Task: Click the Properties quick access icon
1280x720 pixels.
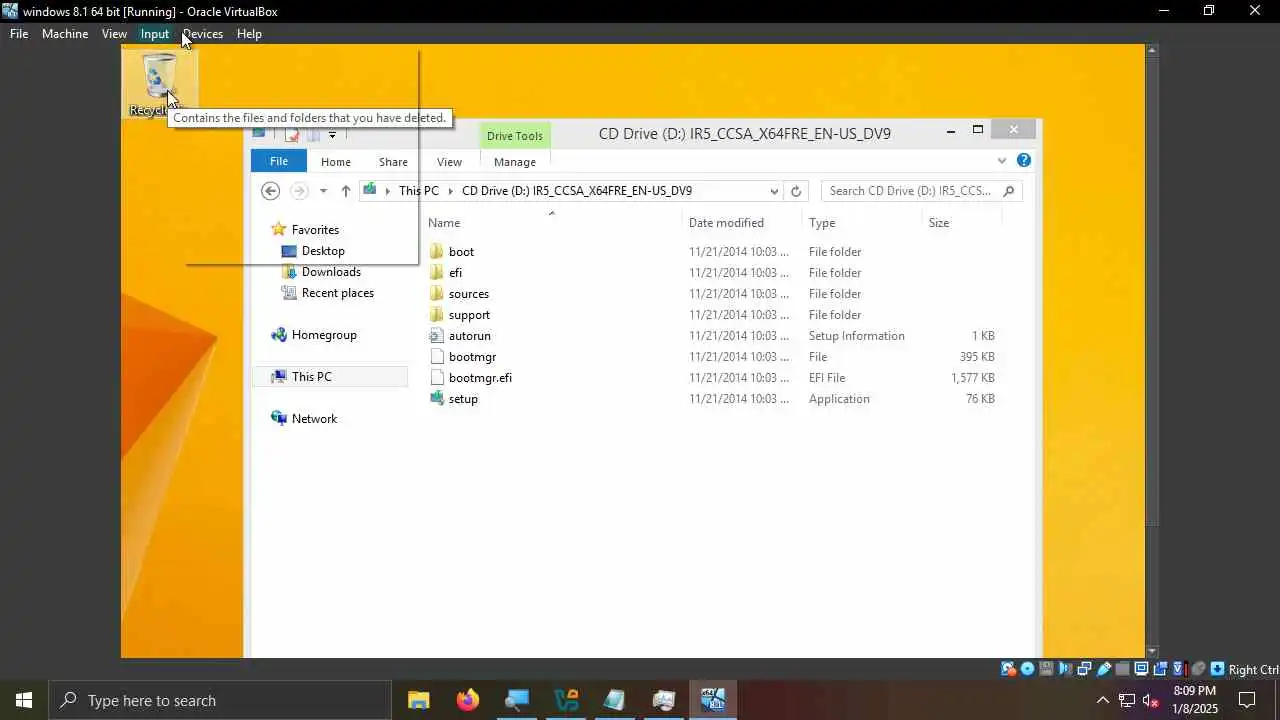Action: (292, 134)
